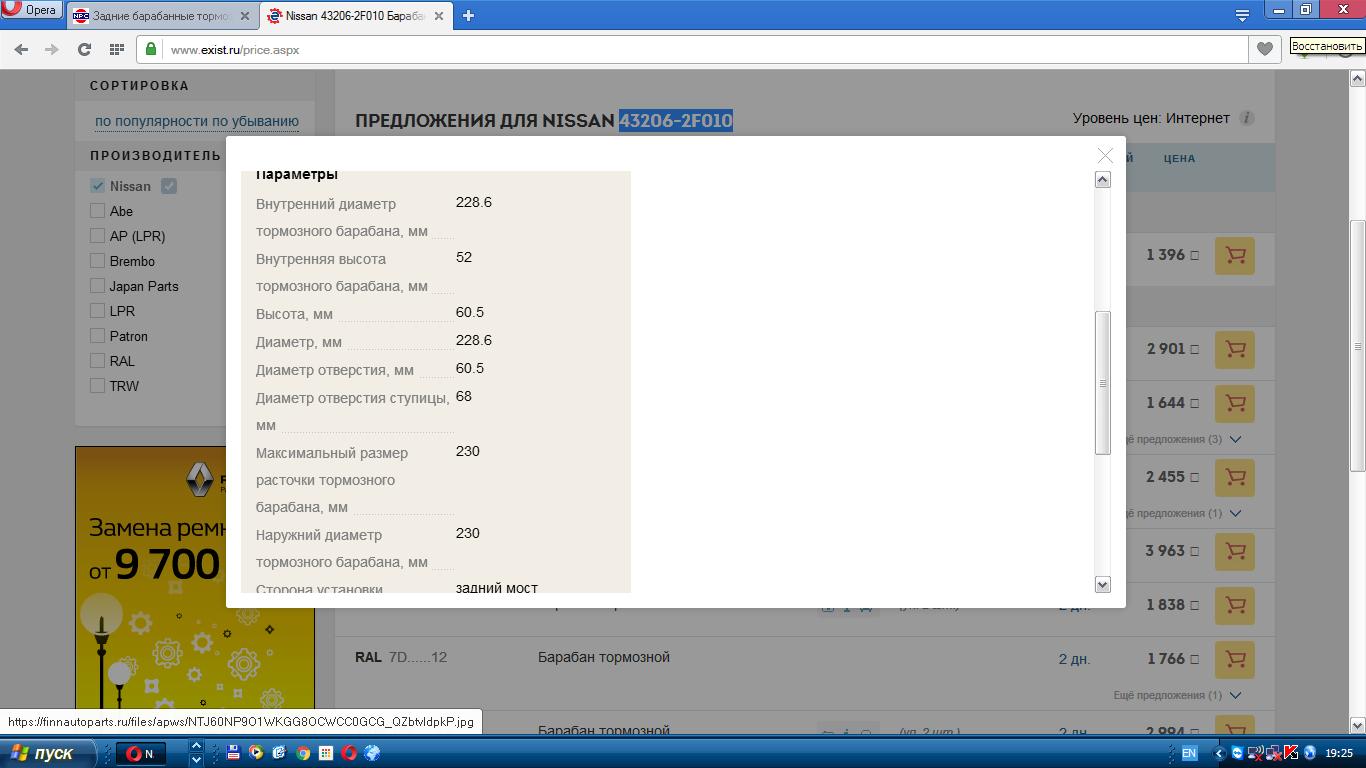Image resolution: width=1366 pixels, height=768 pixels.
Task: Go back in browser history
Action: pos(22,49)
